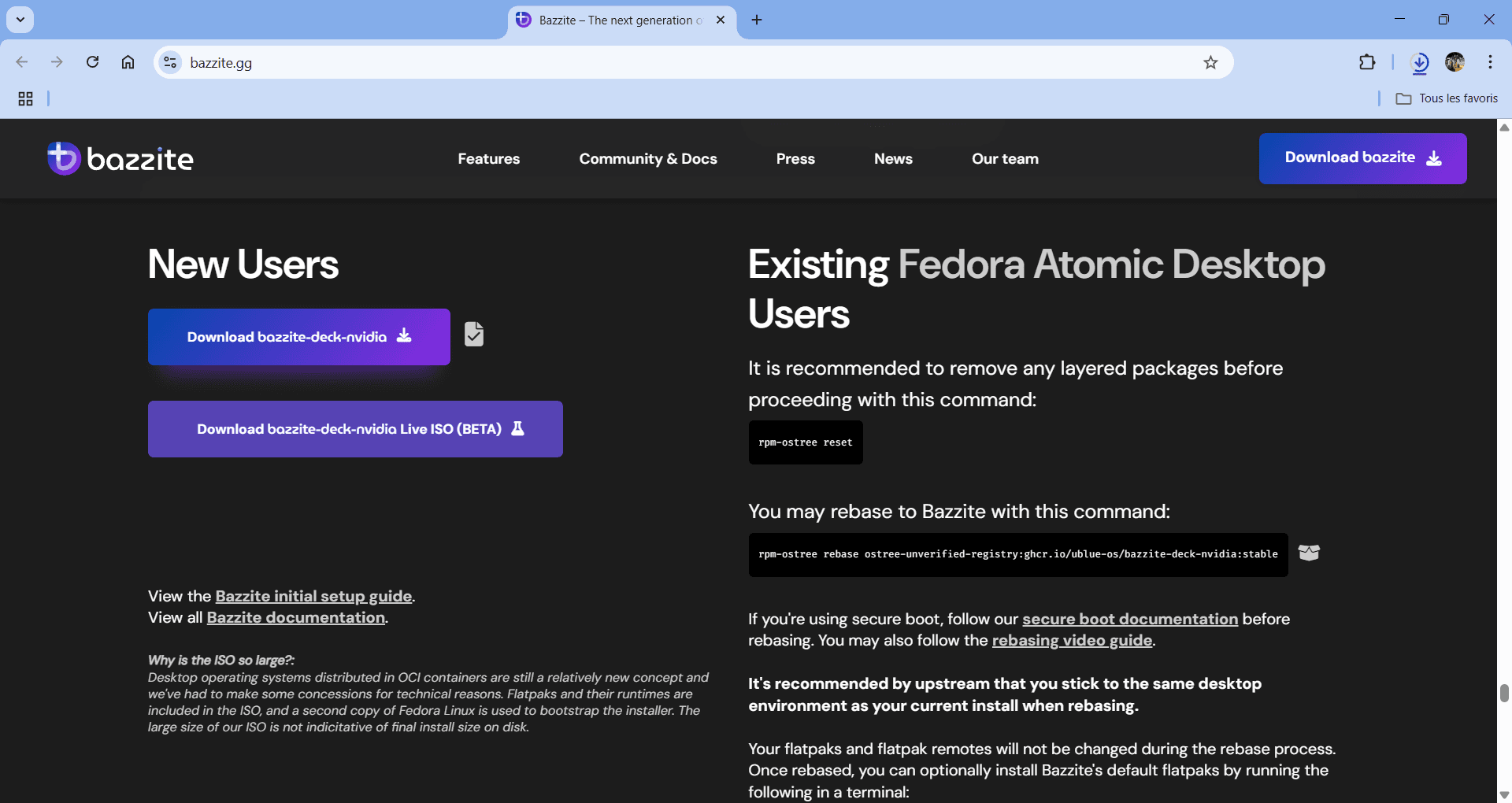Open the Chrome three-dot menu
This screenshot has height=803, width=1512.
coord(1490,62)
